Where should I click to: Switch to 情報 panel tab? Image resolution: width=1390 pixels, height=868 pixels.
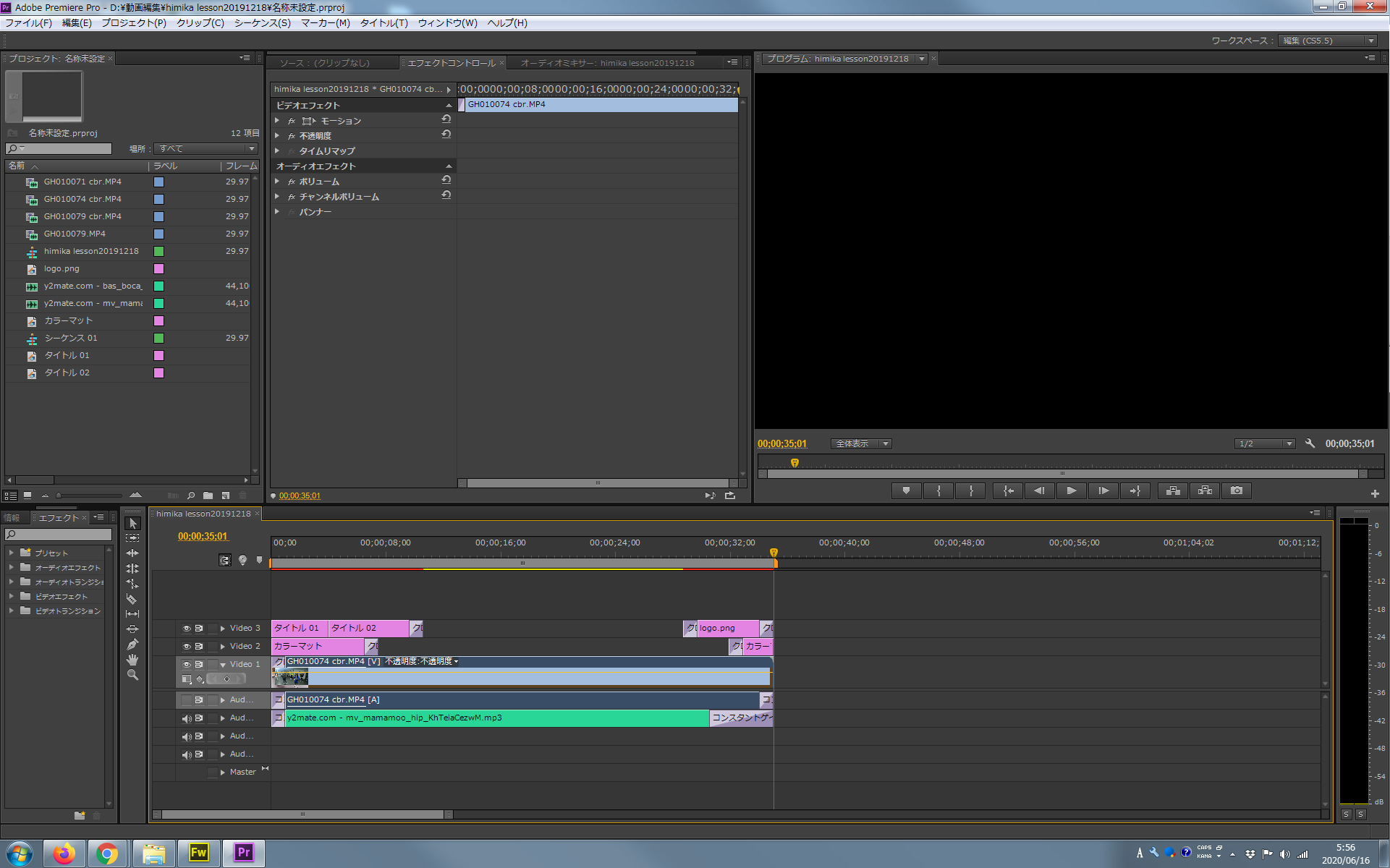[x=12, y=518]
